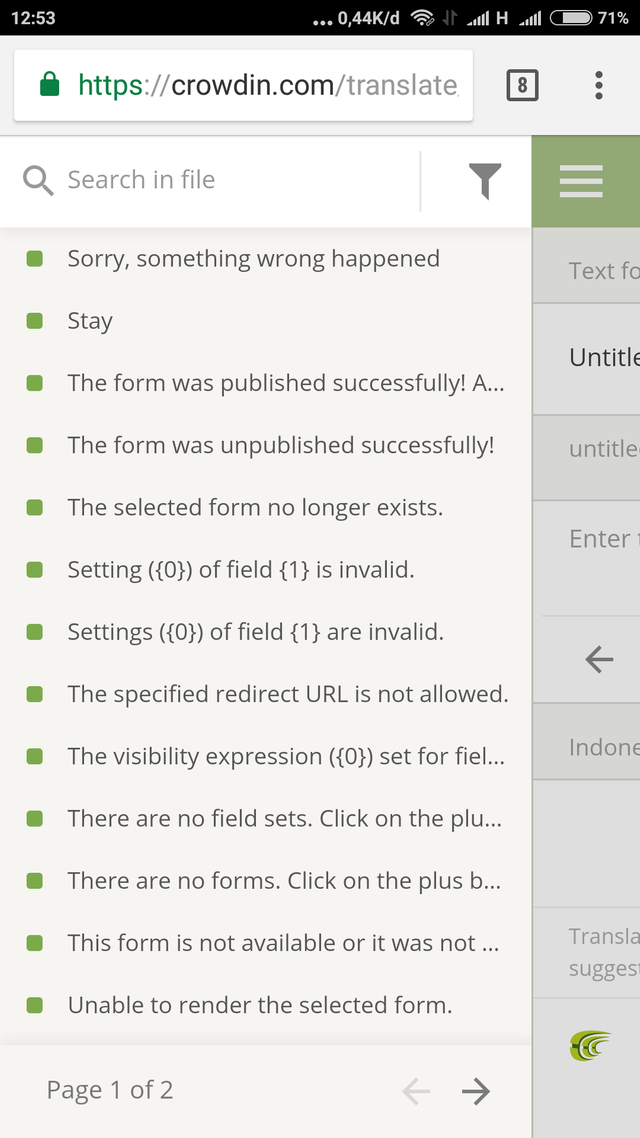The image size is (640, 1138).
Task: Open the browser tab switcher showing 8
Action: 522,85
